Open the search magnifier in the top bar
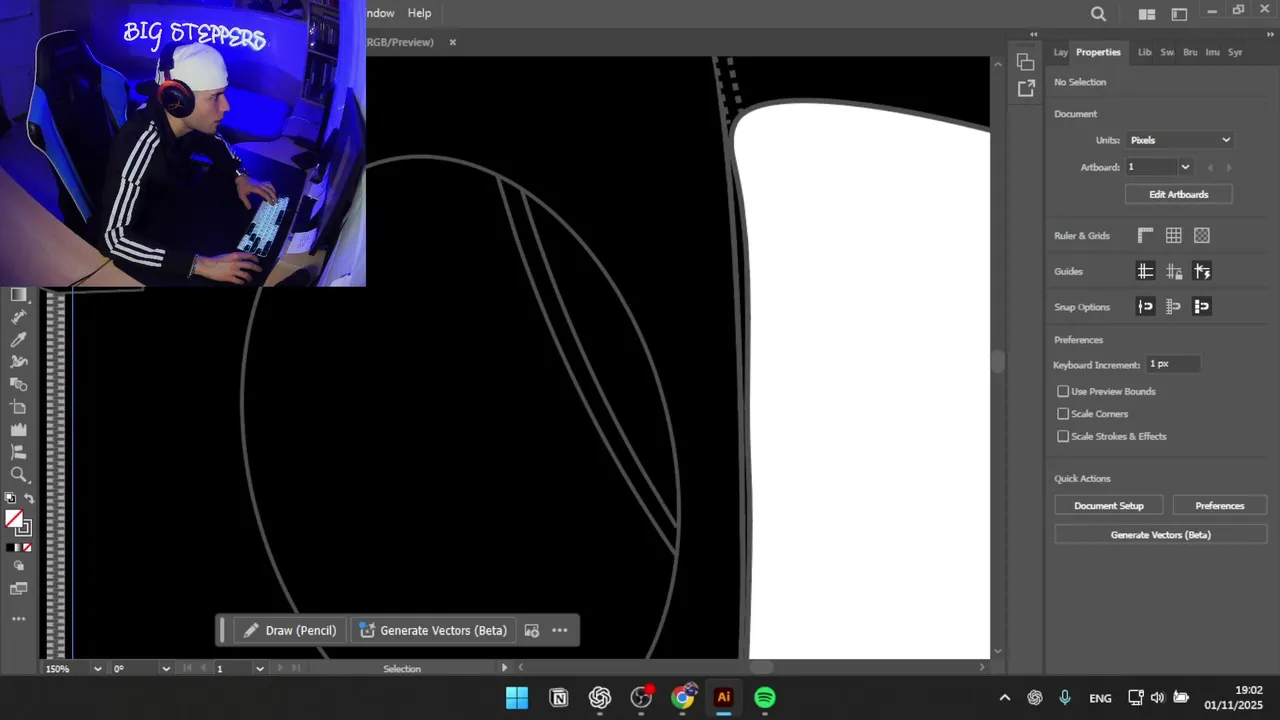Viewport: 1280px width, 720px height. (1098, 14)
